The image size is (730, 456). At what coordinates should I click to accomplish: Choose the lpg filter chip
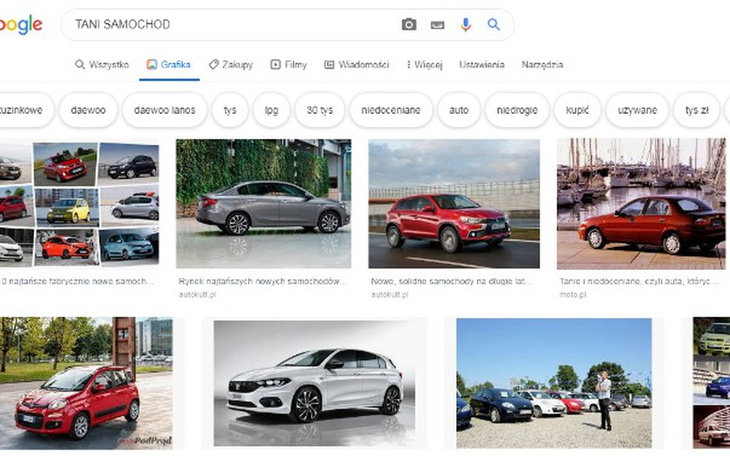(271, 110)
